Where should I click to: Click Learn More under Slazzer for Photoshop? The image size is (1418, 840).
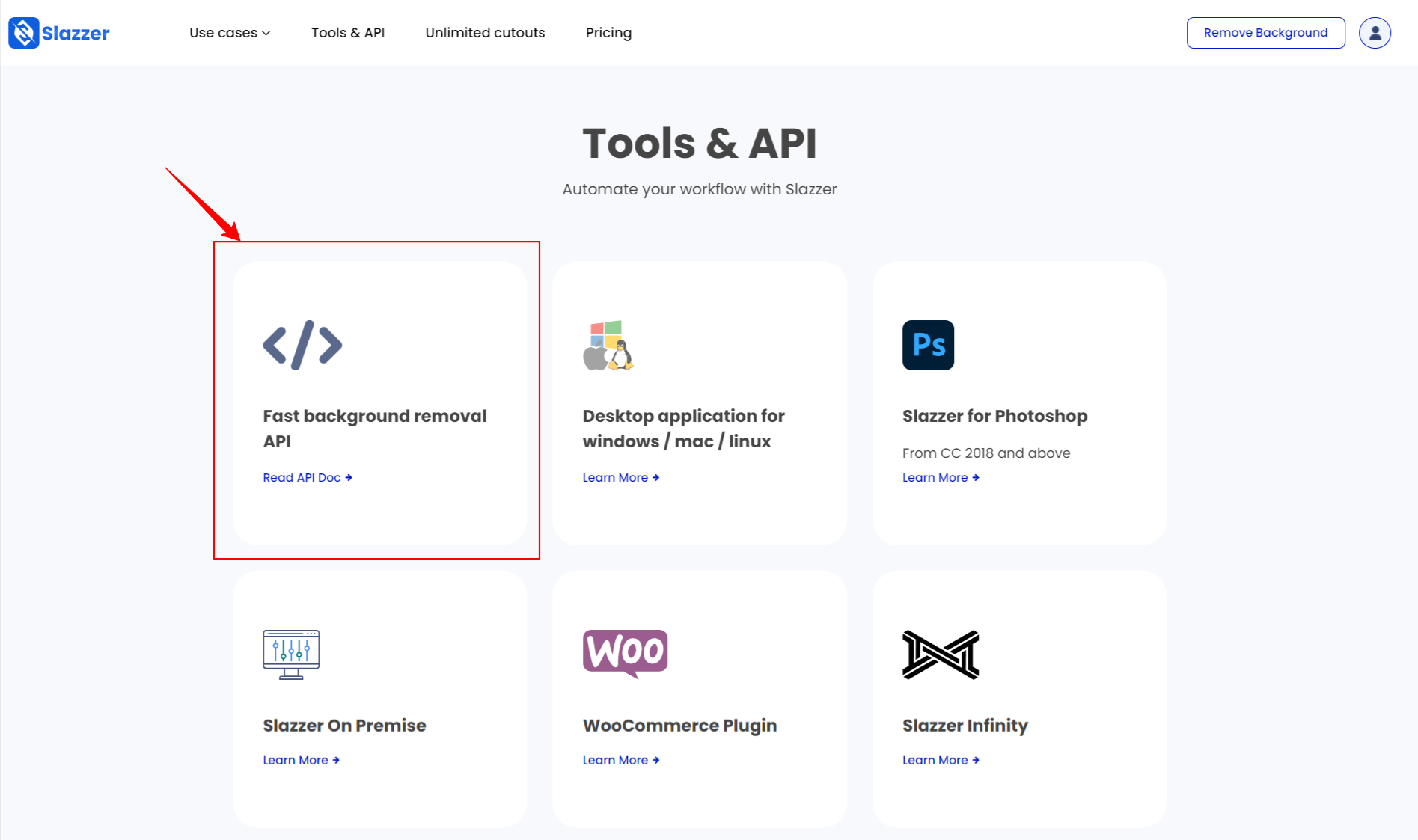pyautogui.click(x=941, y=477)
